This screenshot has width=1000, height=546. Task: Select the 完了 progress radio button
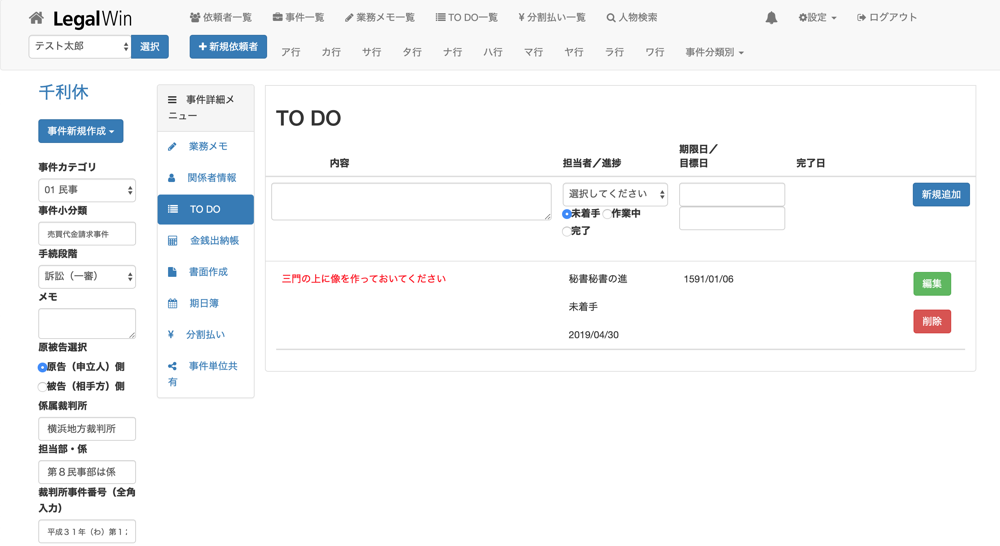point(567,231)
